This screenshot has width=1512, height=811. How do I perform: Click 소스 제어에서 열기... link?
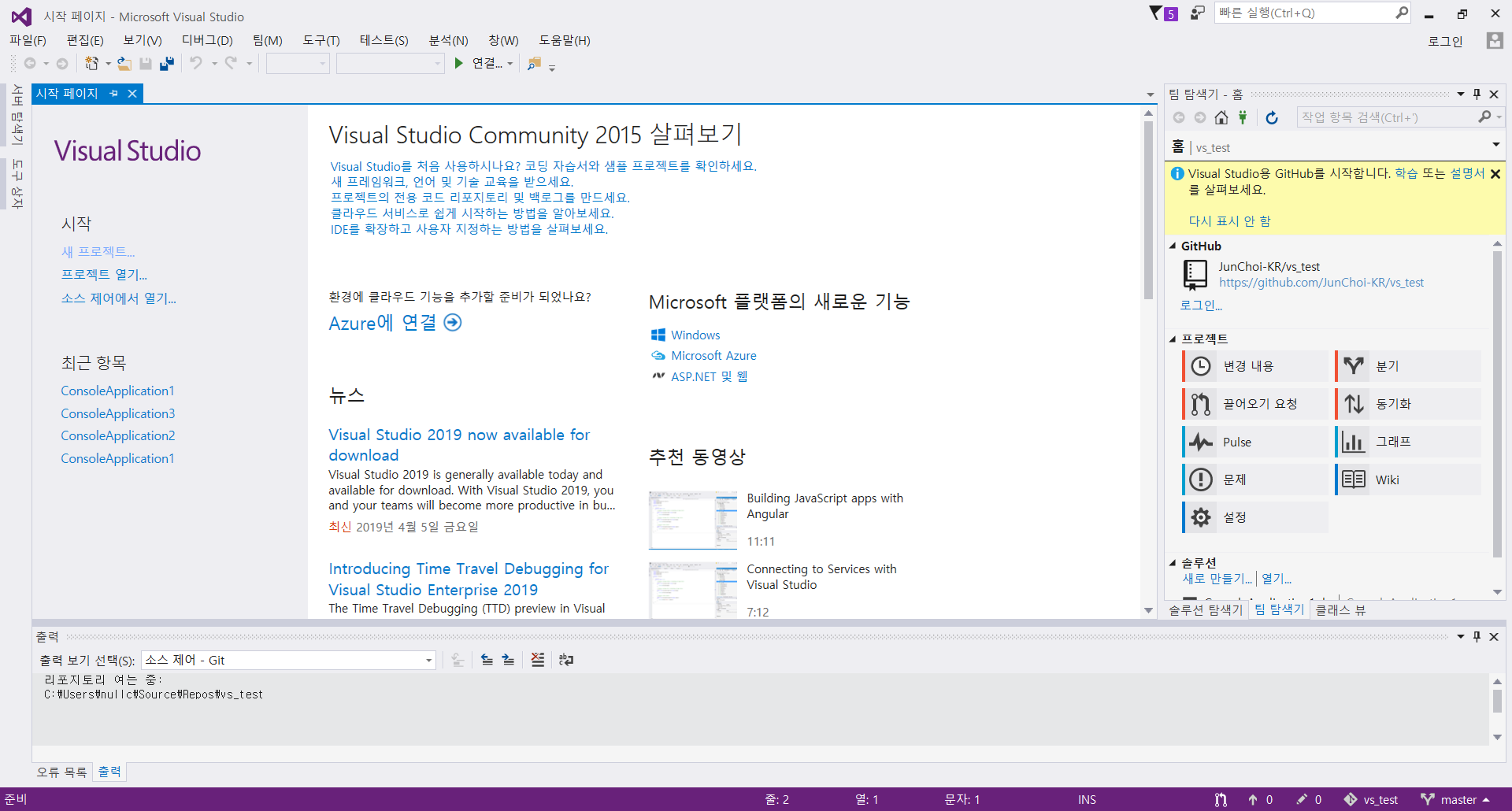coord(119,298)
